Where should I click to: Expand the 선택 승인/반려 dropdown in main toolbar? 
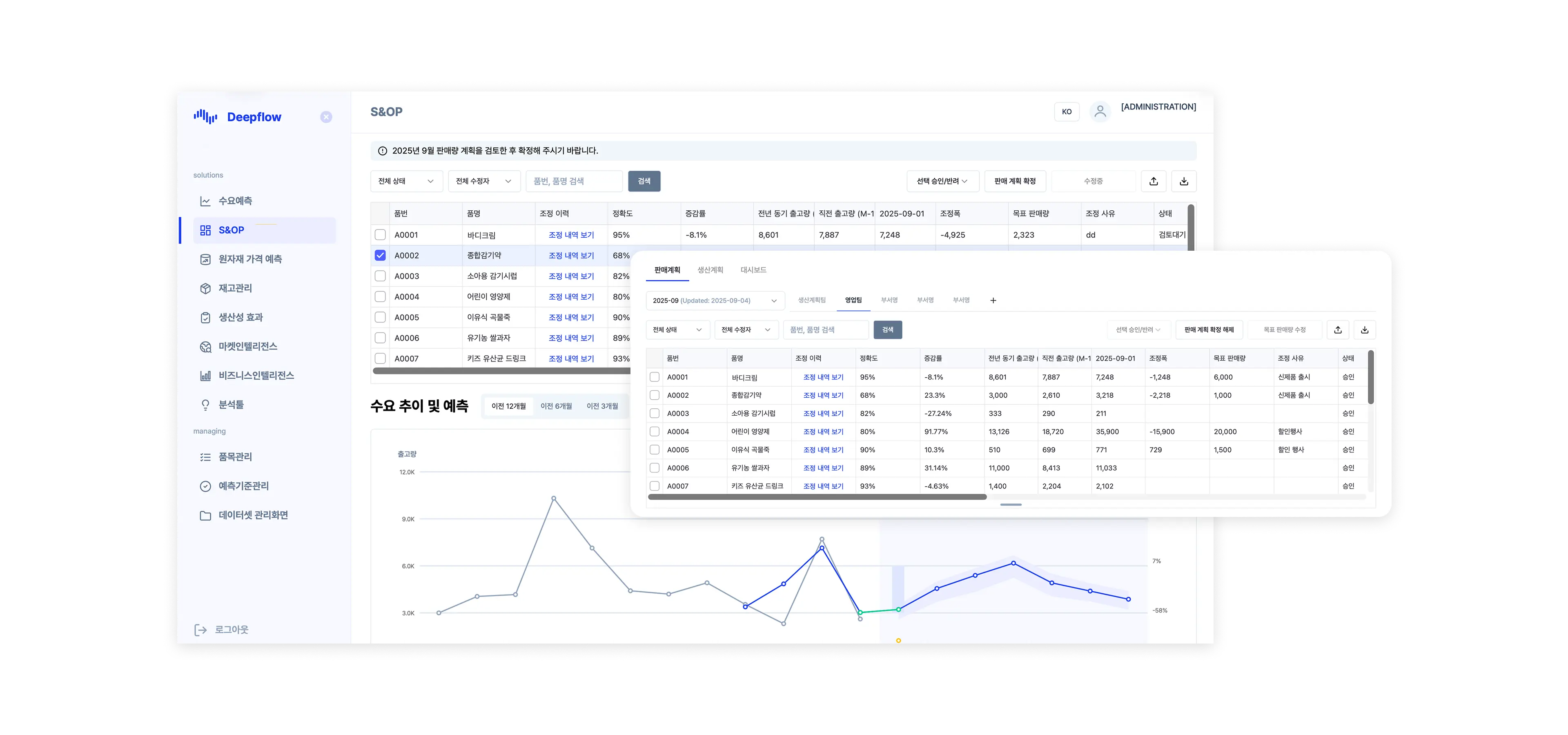942,181
